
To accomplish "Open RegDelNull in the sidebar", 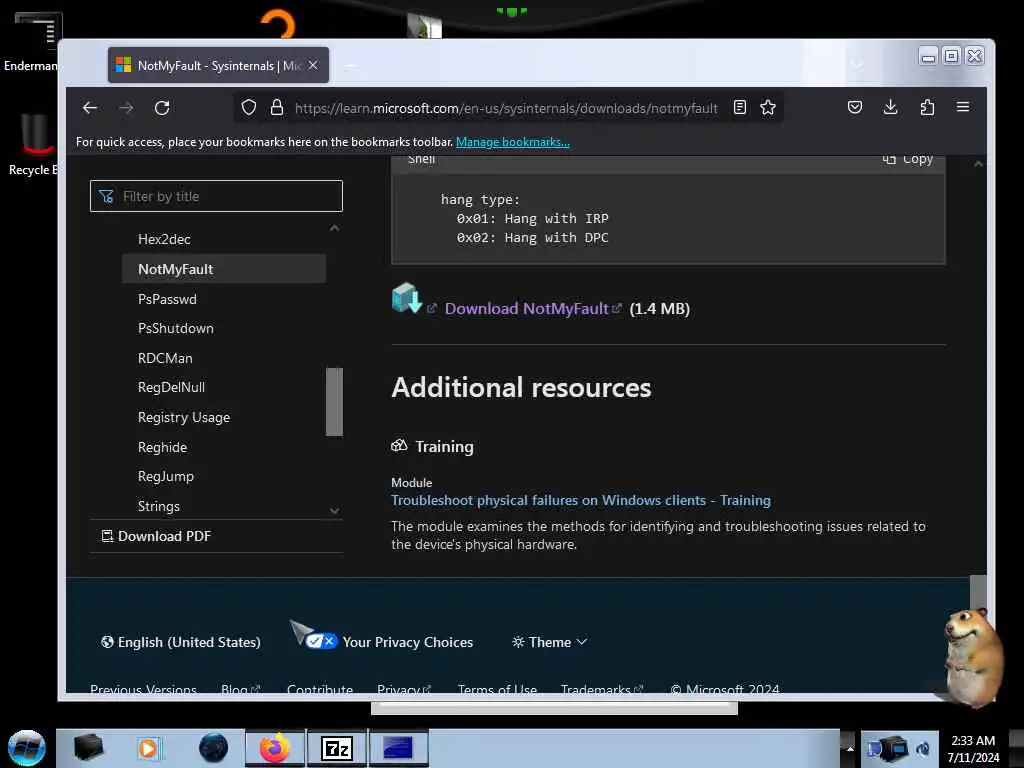I will coord(171,387).
